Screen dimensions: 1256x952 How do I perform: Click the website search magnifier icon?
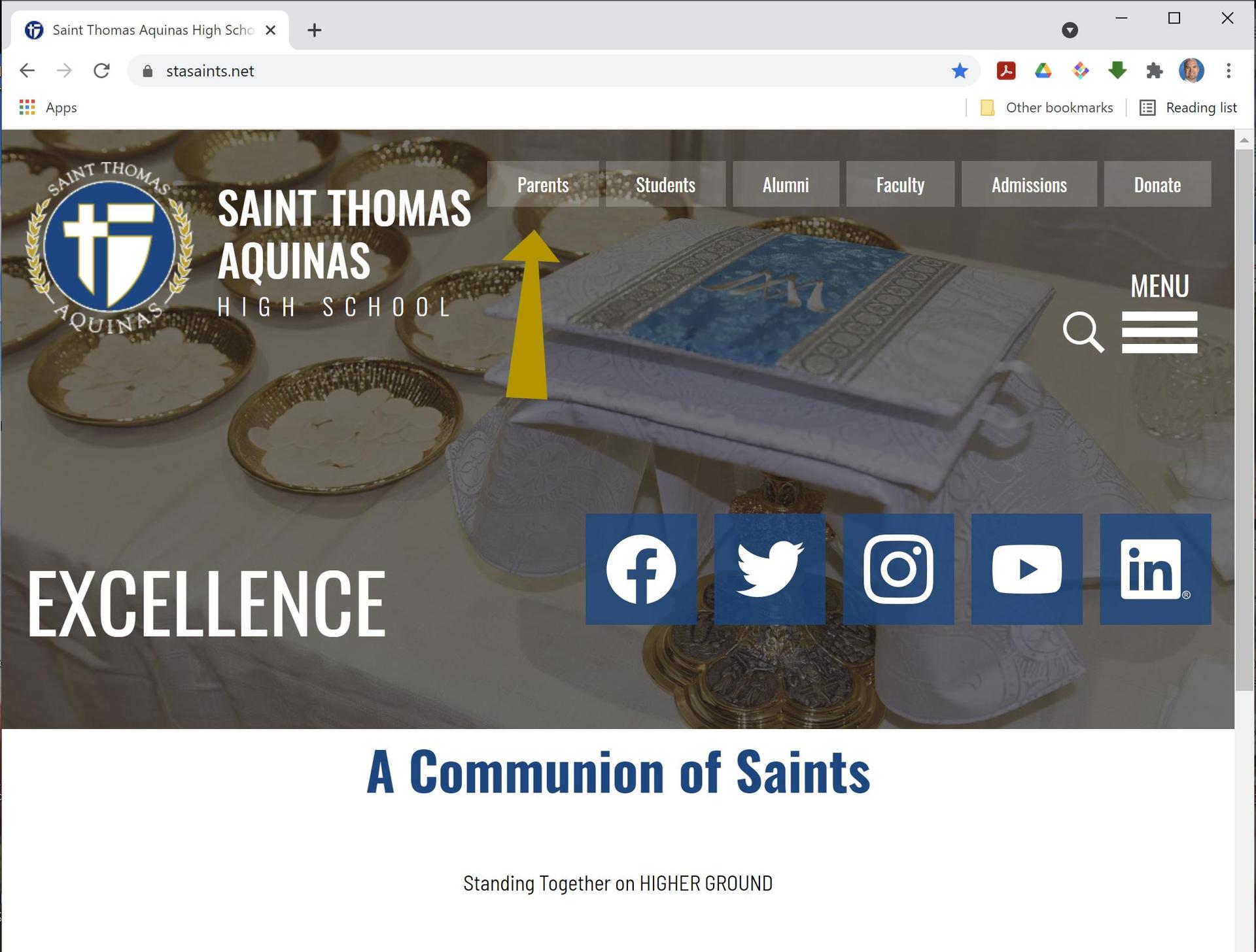1083,332
